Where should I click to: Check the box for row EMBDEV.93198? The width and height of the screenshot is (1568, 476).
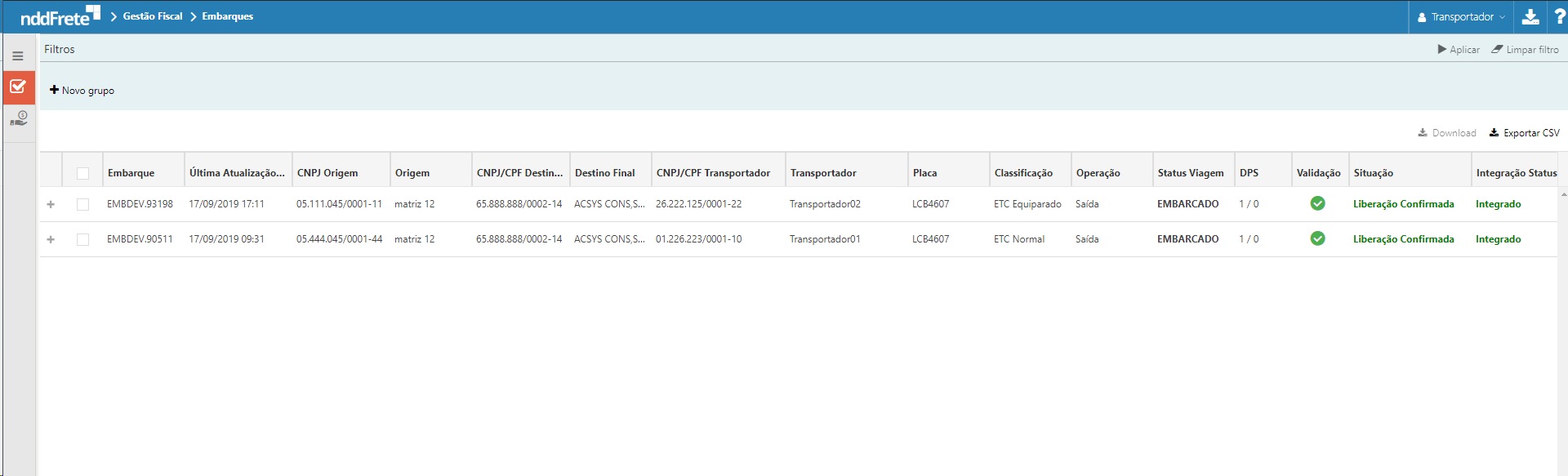[x=82, y=204]
